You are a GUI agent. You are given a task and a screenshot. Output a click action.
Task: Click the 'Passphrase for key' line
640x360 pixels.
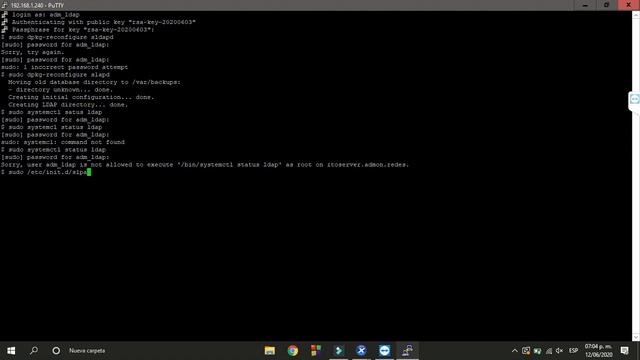[x=83, y=30]
